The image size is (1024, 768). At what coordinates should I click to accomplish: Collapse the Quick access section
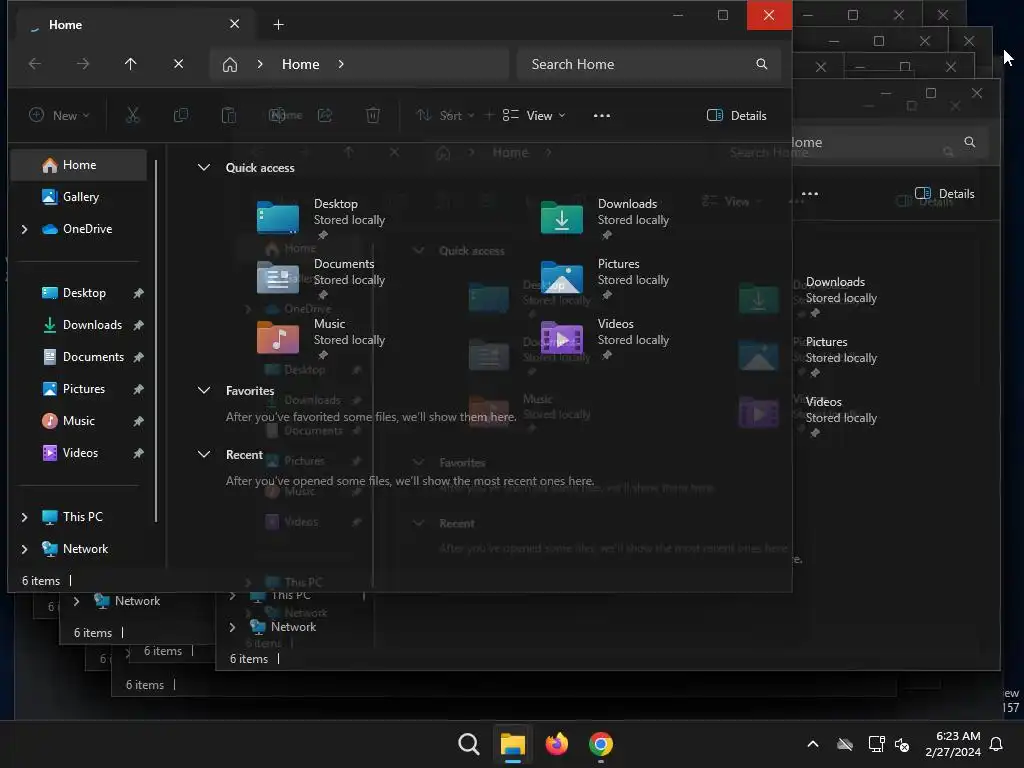coord(204,168)
